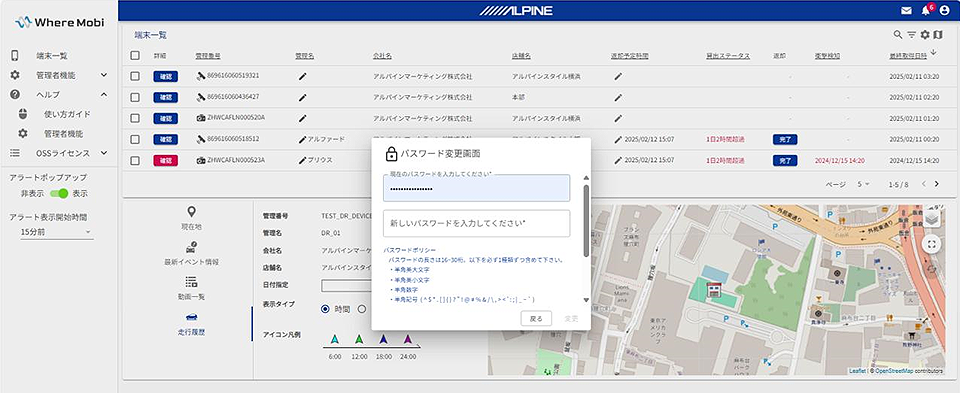Click the tracker device icon for 869616060518512
The height and width of the screenshot is (393, 960).
(x=201, y=140)
